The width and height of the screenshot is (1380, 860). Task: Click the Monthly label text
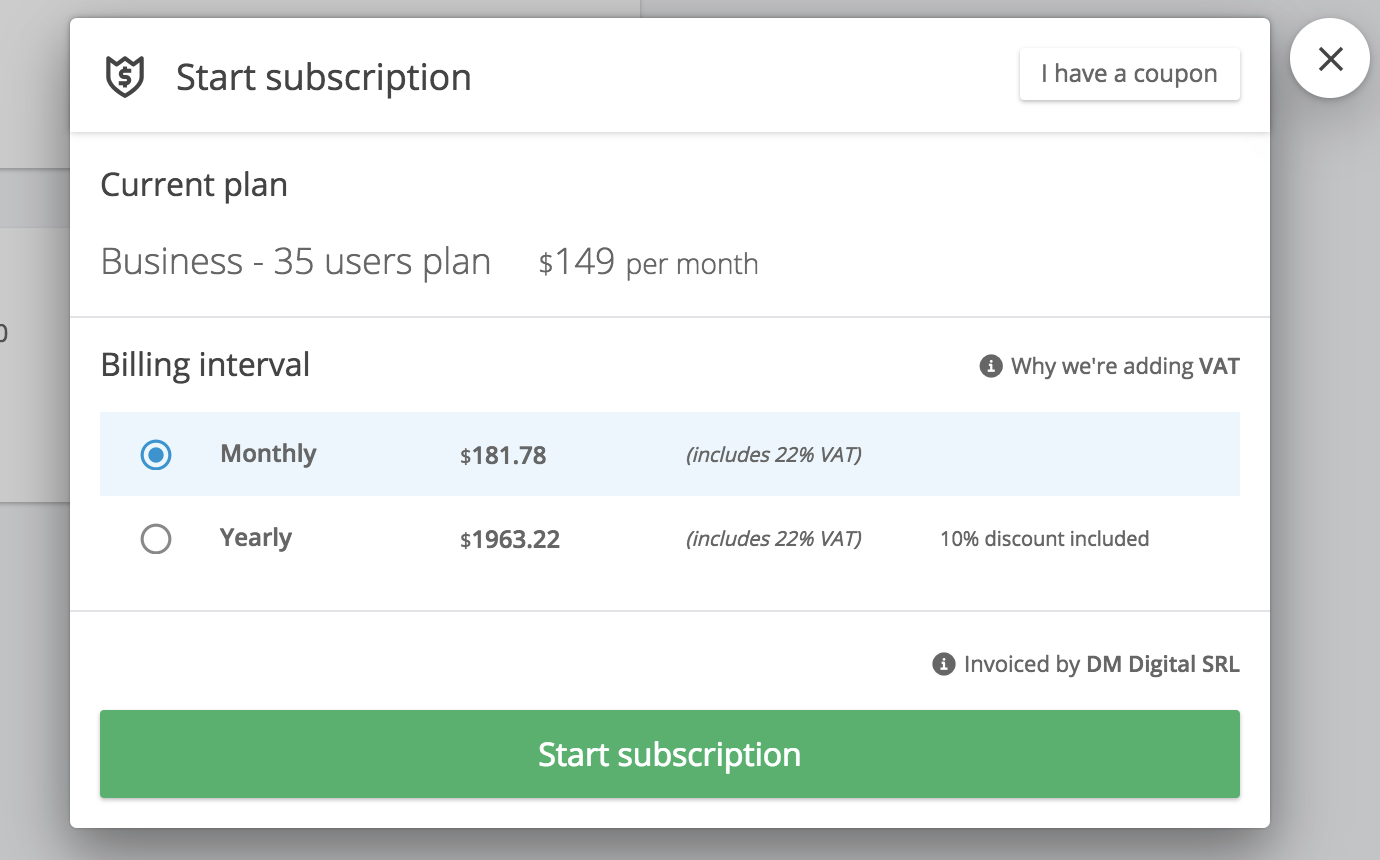click(268, 454)
